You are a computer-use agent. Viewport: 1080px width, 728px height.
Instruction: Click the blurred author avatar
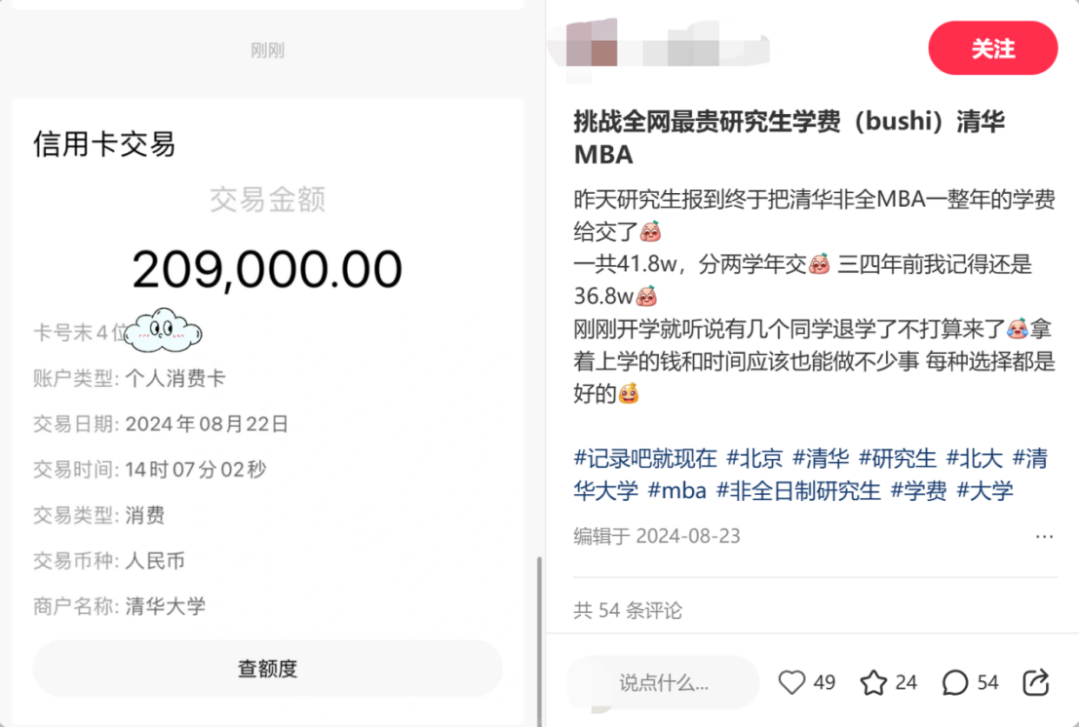(x=592, y=45)
